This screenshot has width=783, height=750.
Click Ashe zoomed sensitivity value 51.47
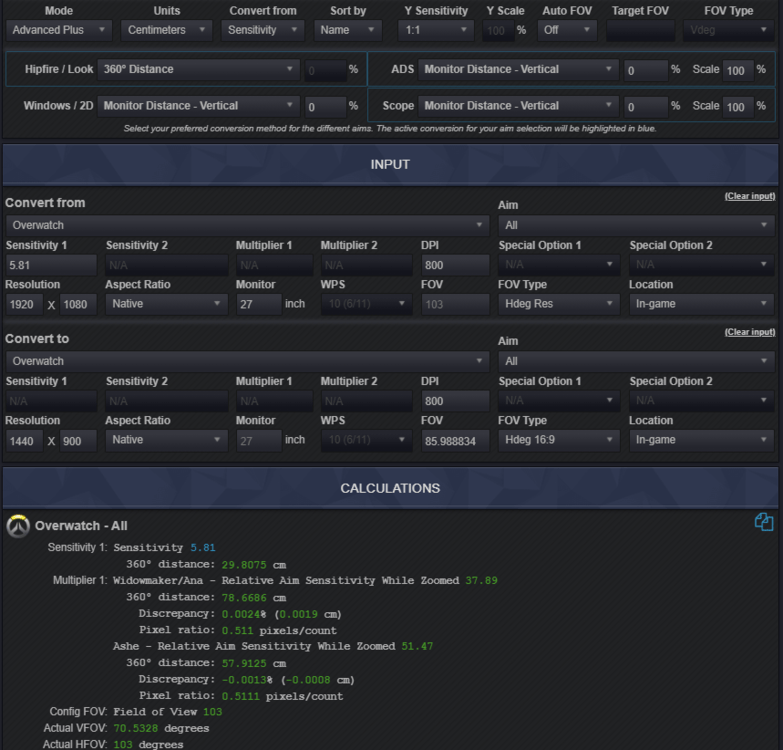(417, 646)
